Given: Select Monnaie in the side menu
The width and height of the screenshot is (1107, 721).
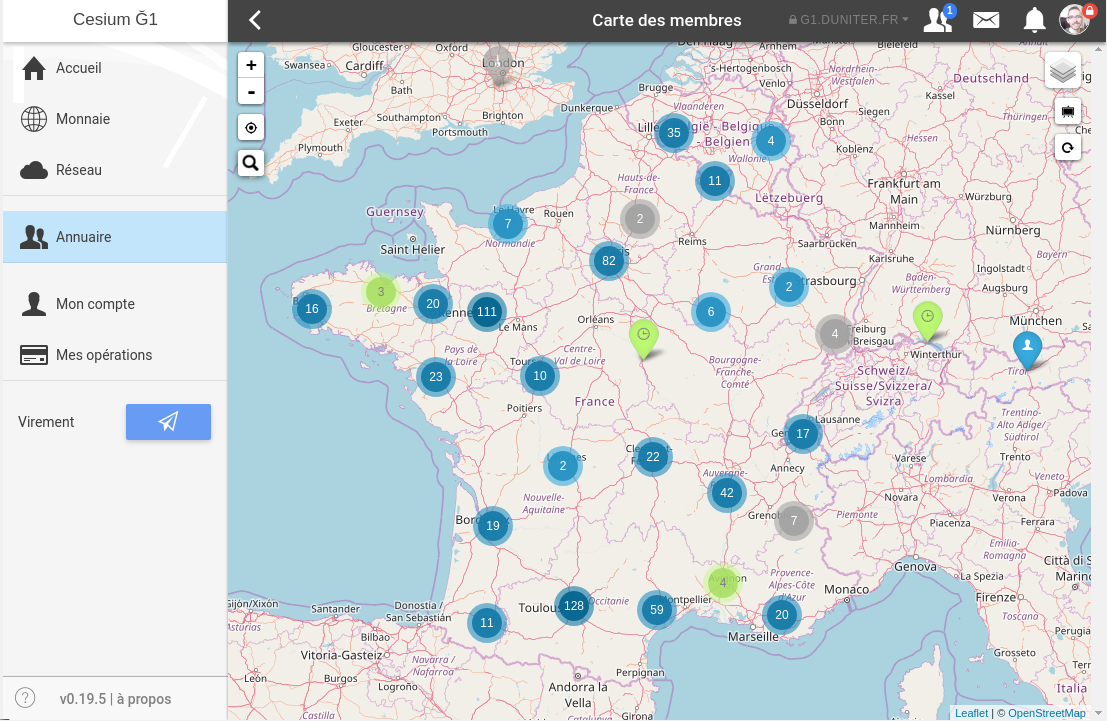Looking at the screenshot, I should click(82, 119).
